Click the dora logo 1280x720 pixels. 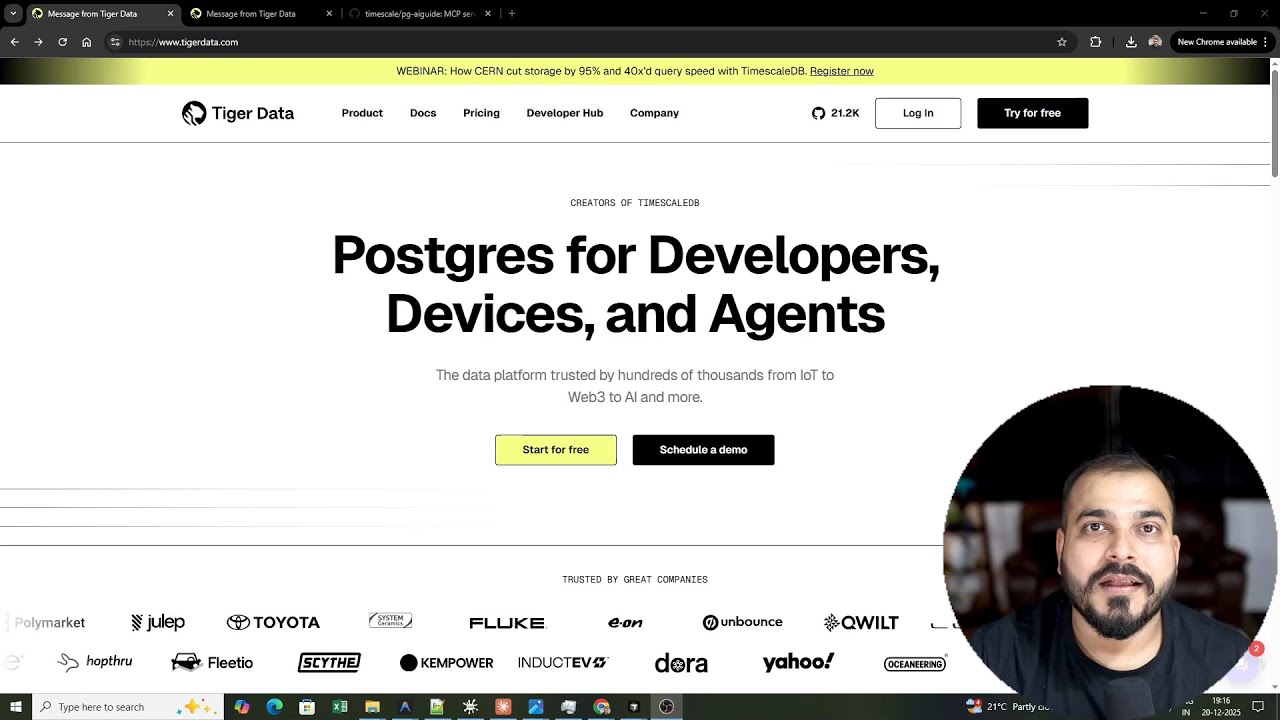[681, 663]
